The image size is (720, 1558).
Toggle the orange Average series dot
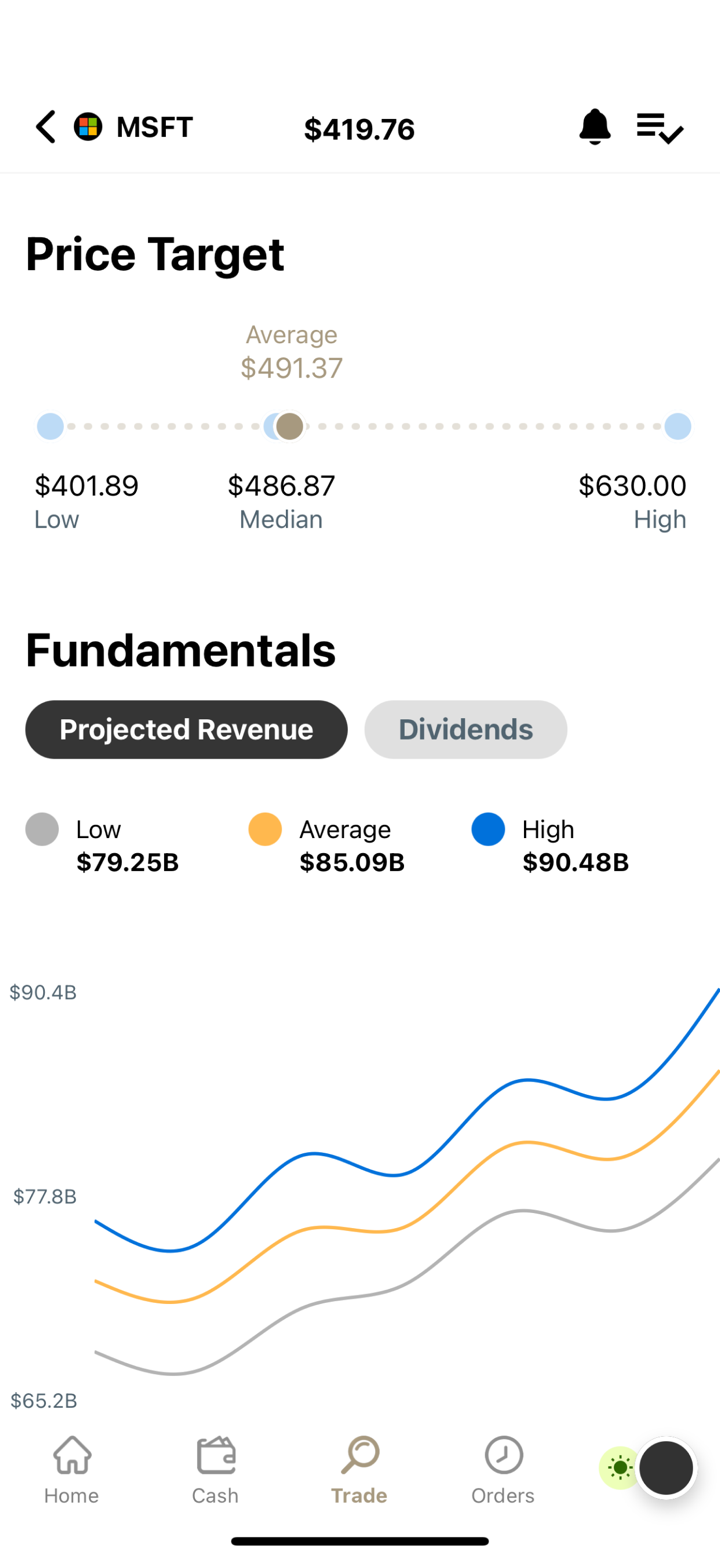(x=265, y=830)
